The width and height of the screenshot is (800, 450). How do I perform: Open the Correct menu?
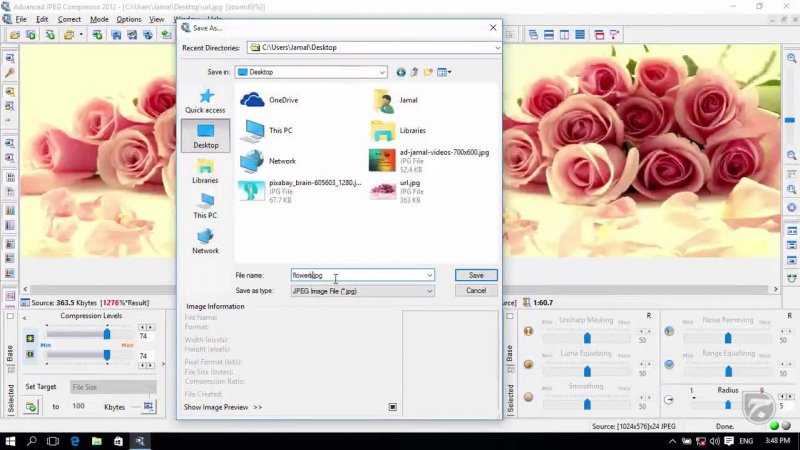[69, 19]
